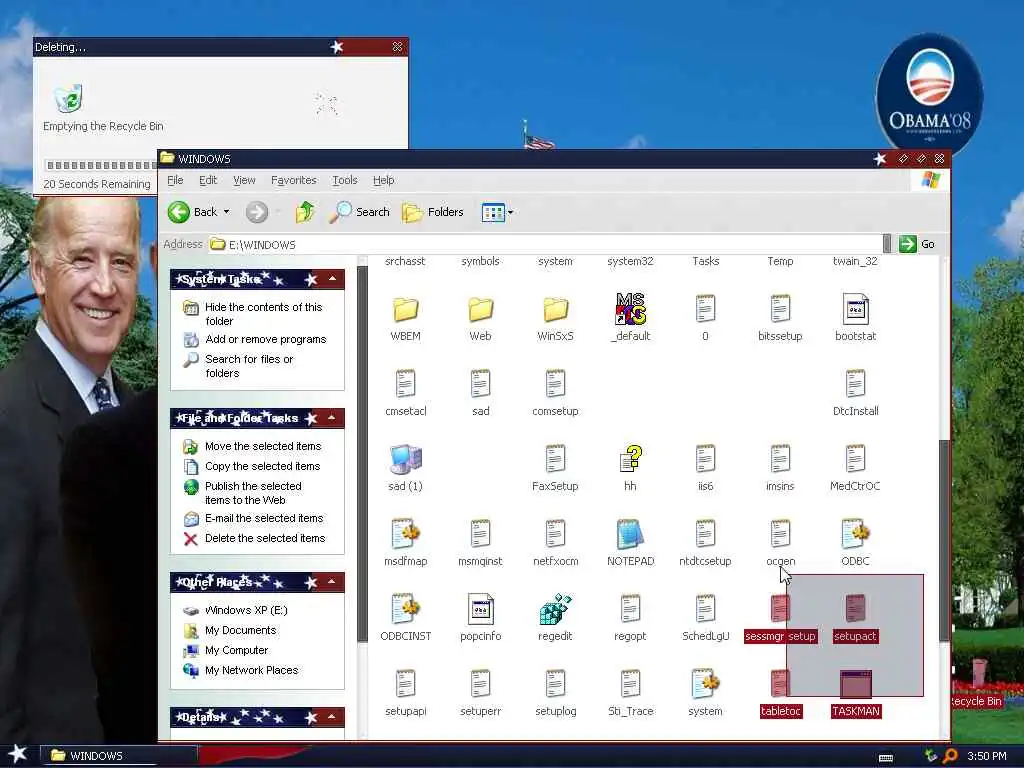
Task: Open the Views dropdown menu
Action: point(497,212)
